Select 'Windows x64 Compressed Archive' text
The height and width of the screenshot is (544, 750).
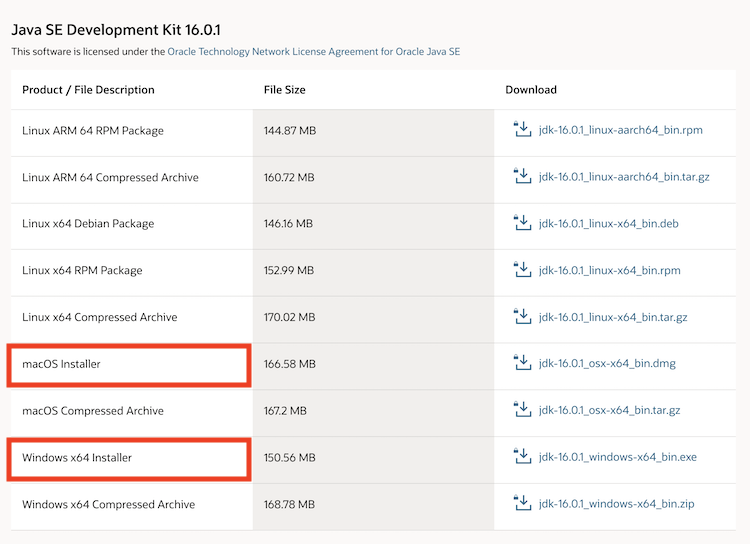click(109, 505)
